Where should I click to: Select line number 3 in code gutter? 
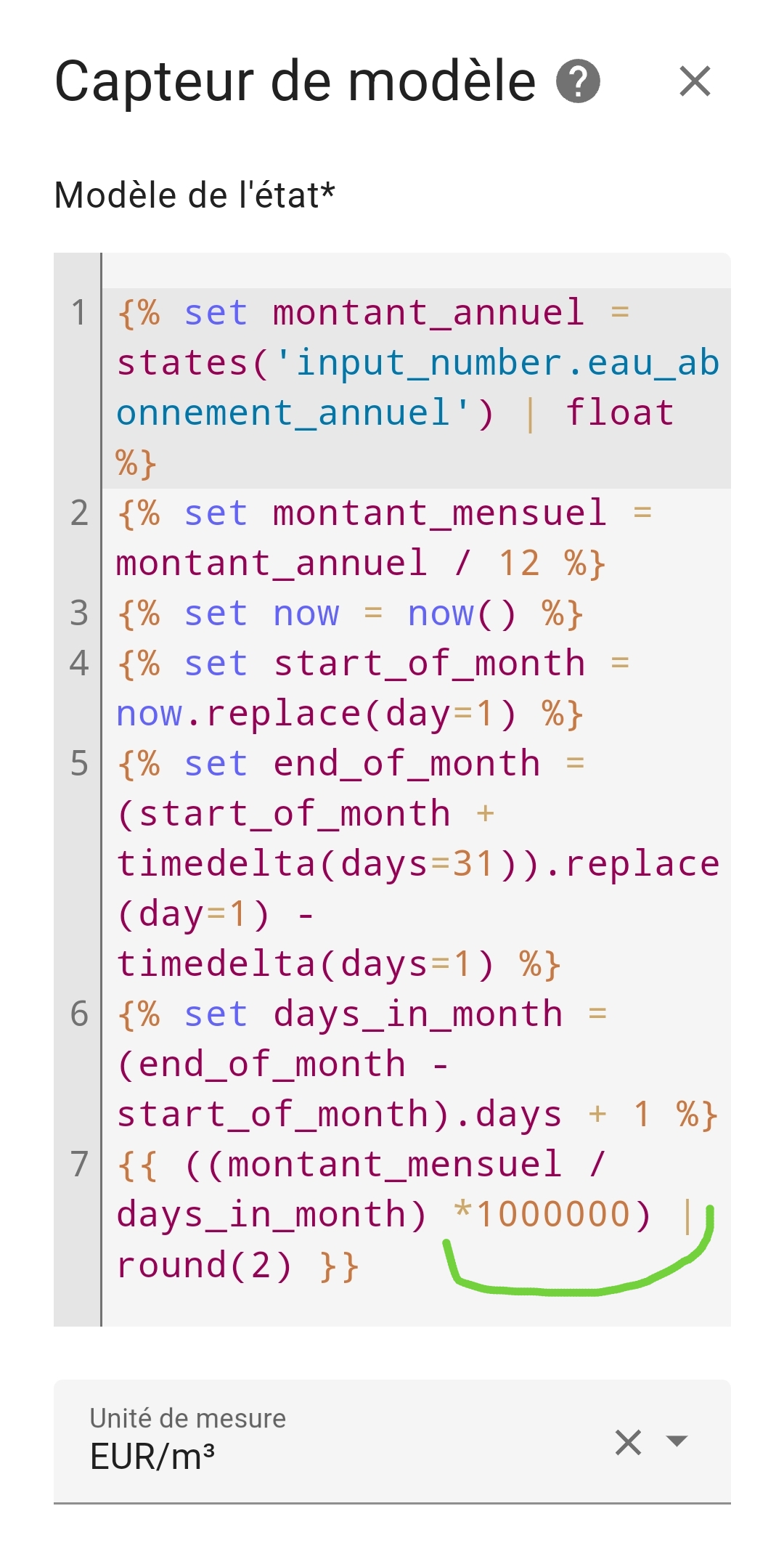[x=79, y=614]
